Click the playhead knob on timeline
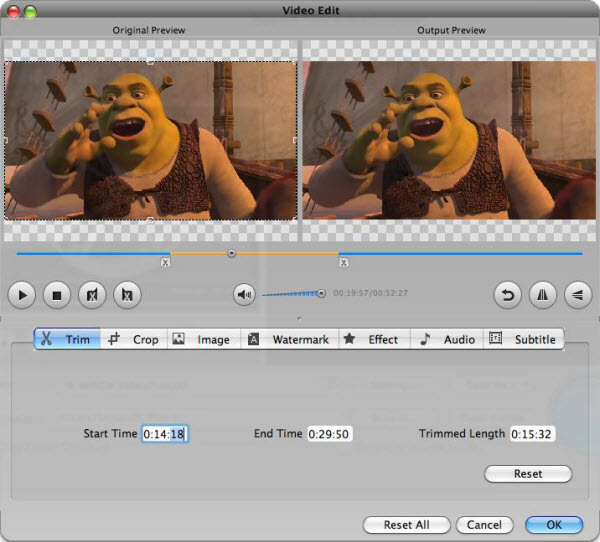This screenshot has height=542, width=600. (231, 253)
